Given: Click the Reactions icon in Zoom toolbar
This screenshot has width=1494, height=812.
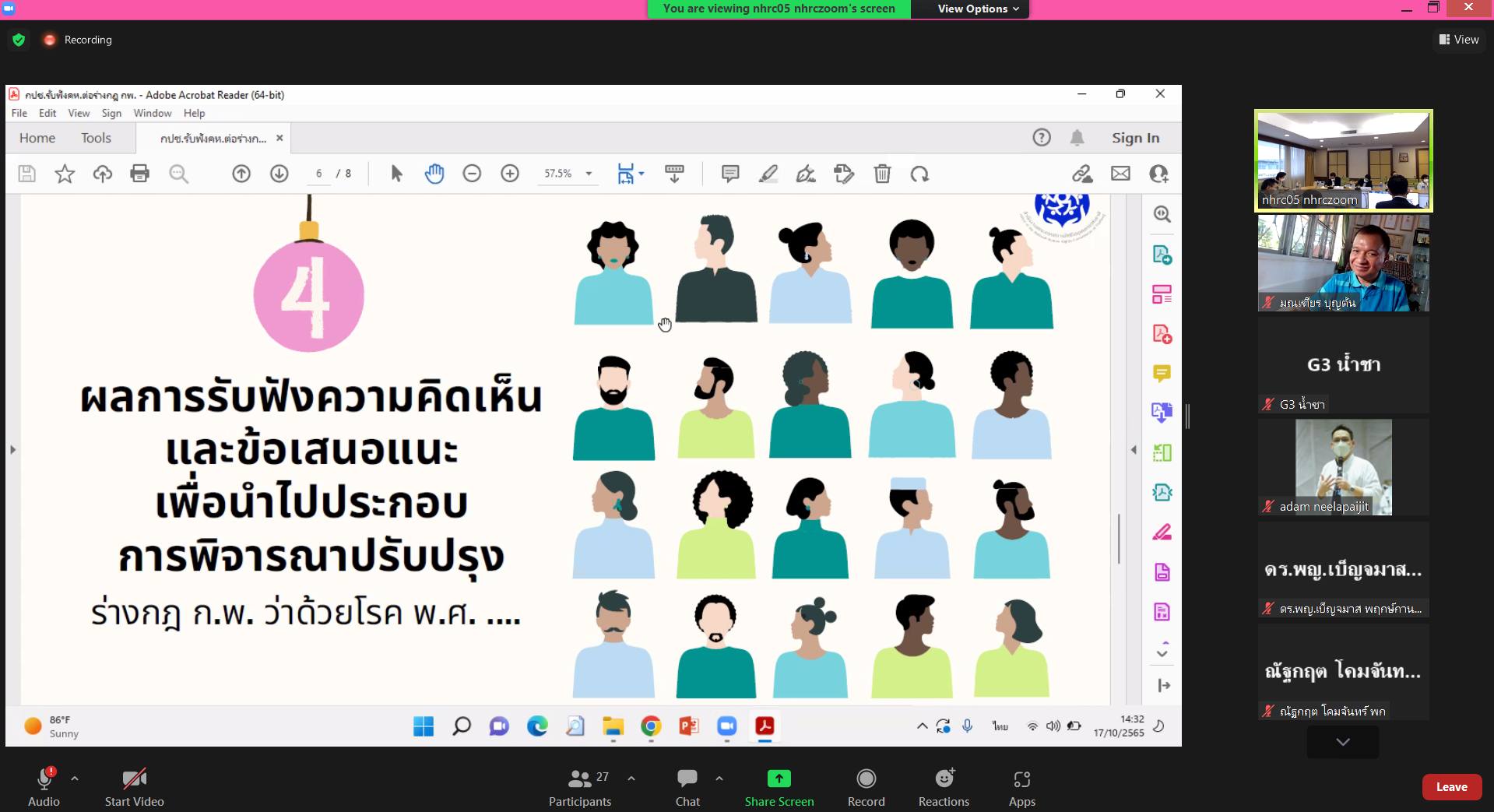Looking at the screenshot, I should pyautogui.click(x=944, y=779).
